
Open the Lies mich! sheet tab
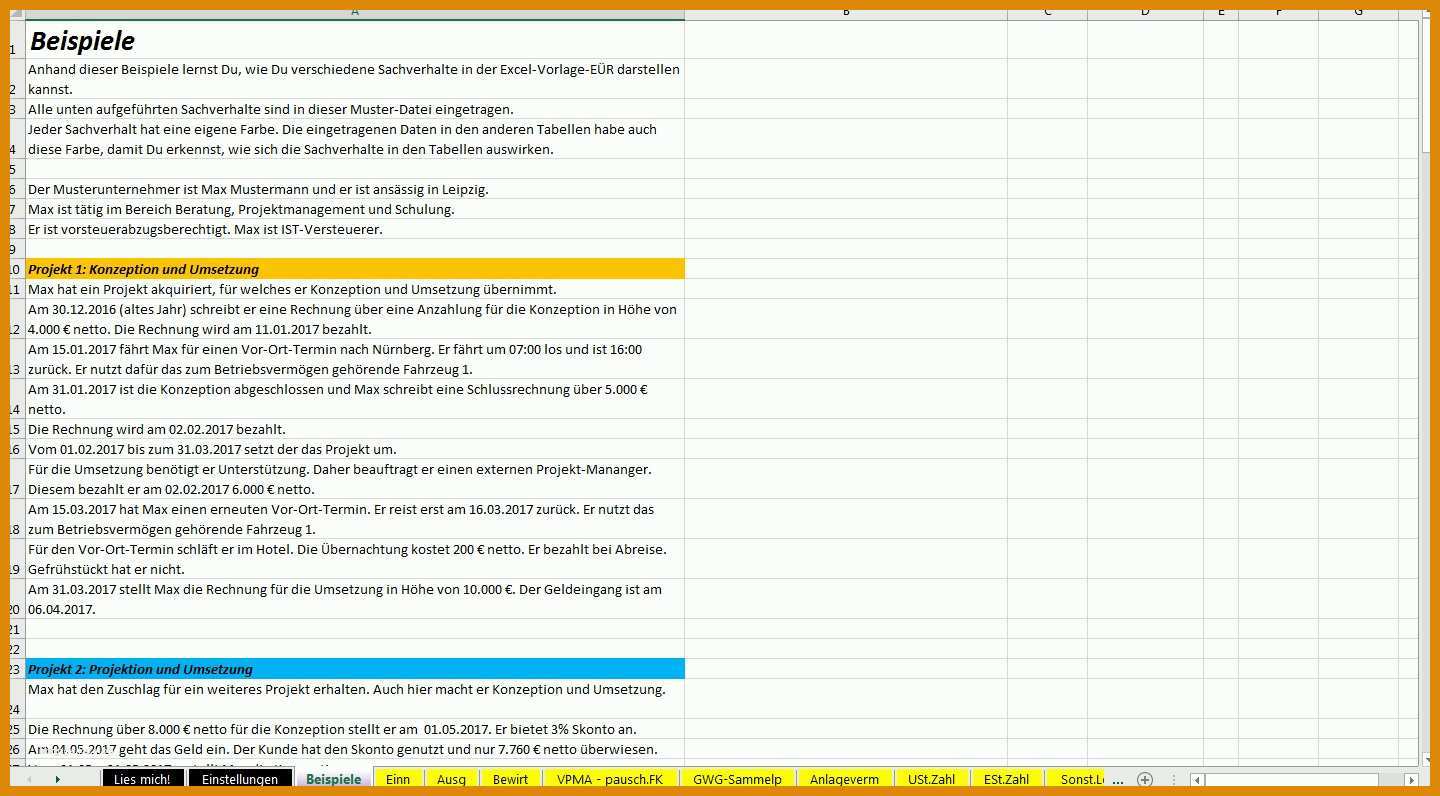(x=142, y=779)
